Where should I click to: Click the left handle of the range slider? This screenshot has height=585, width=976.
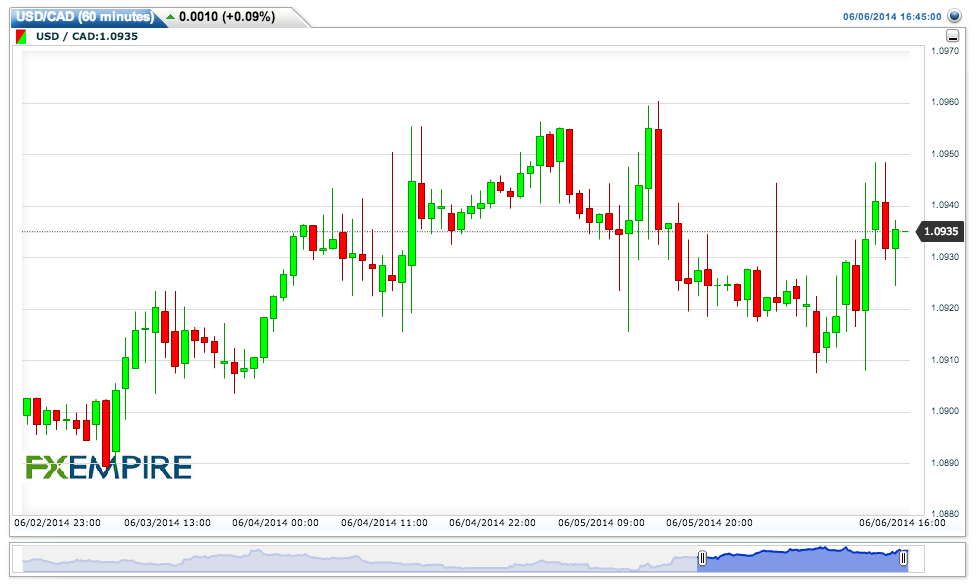(702, 558)
